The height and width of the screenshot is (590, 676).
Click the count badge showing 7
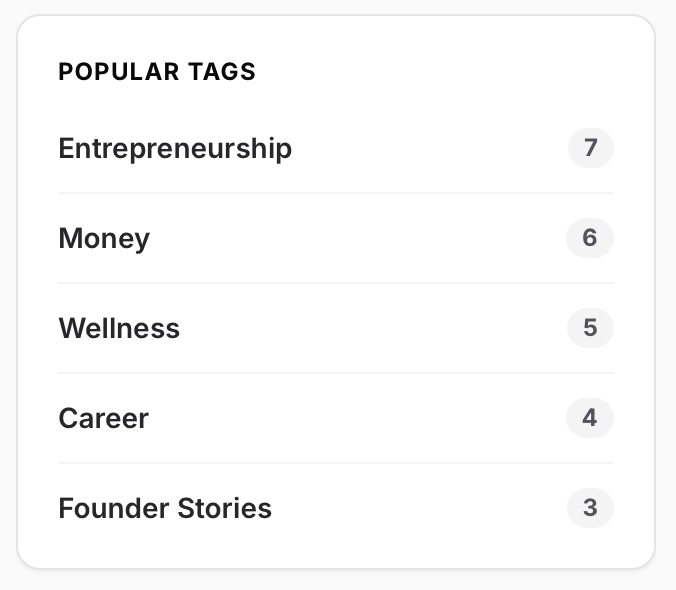590,148
